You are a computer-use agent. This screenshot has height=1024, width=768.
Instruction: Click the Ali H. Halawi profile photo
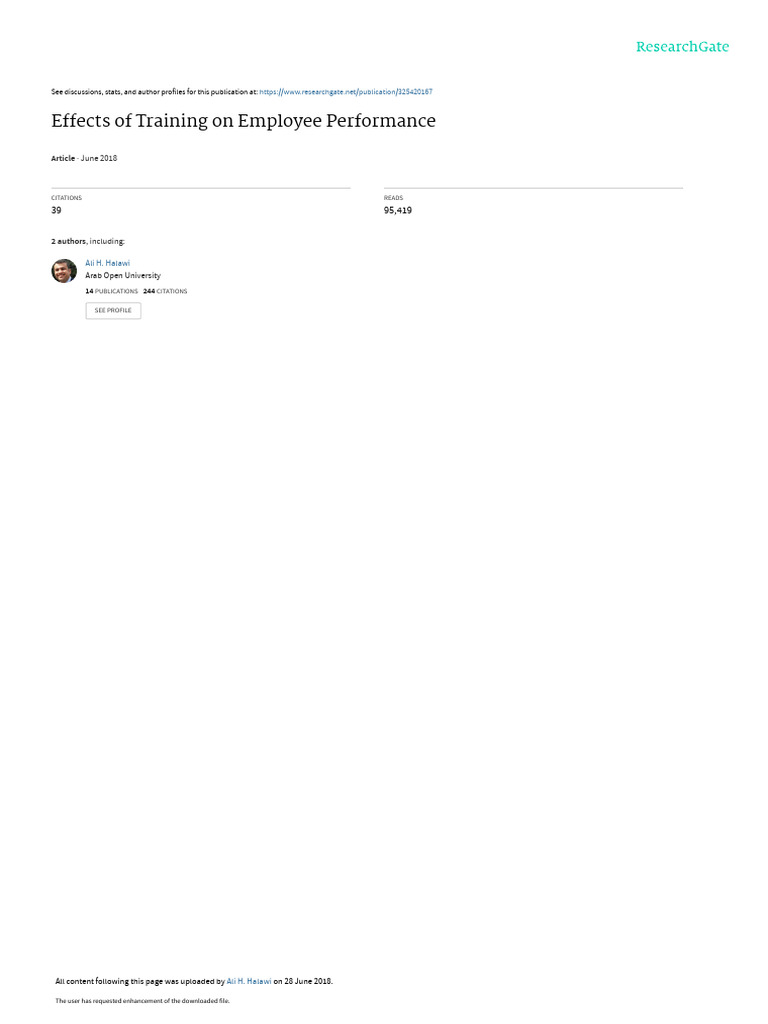click(x=64, y=270)
